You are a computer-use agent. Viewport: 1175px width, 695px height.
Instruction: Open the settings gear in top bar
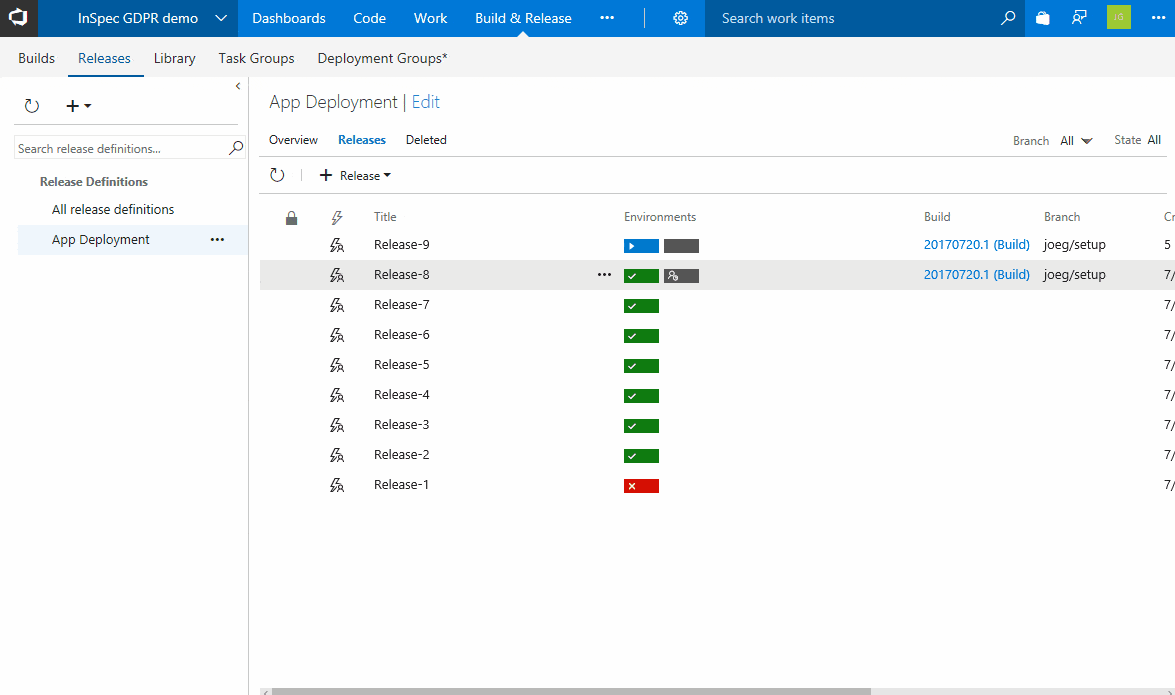click(680, 18)
